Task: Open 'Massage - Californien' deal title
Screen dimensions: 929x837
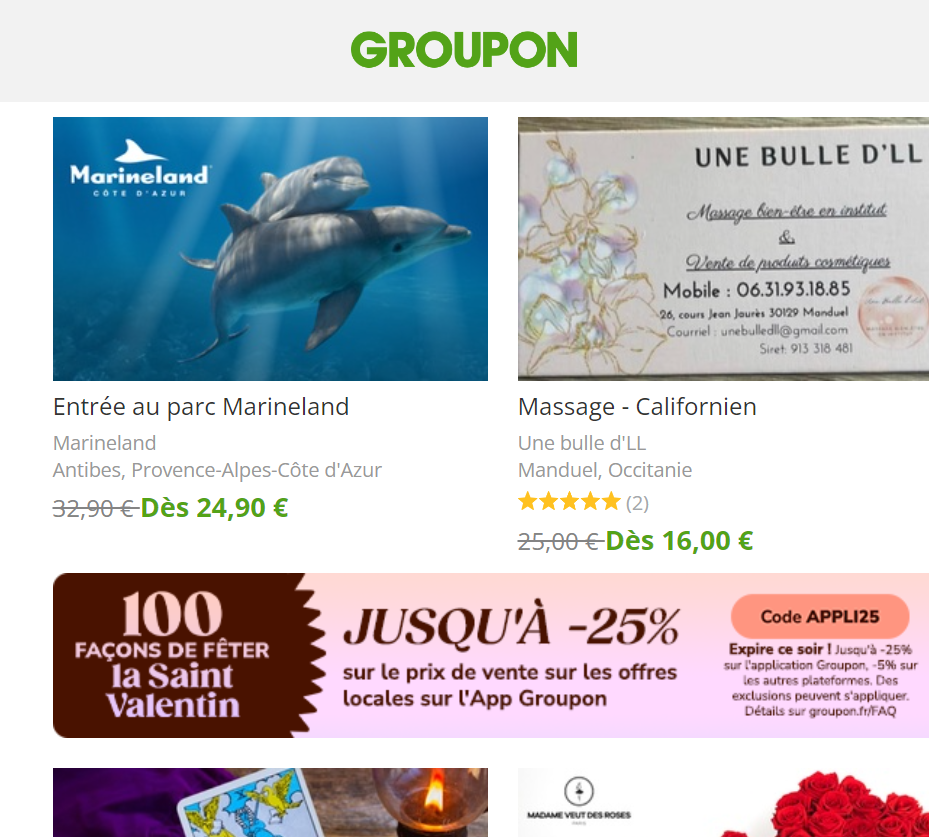Action: click(x=637, y=407)
